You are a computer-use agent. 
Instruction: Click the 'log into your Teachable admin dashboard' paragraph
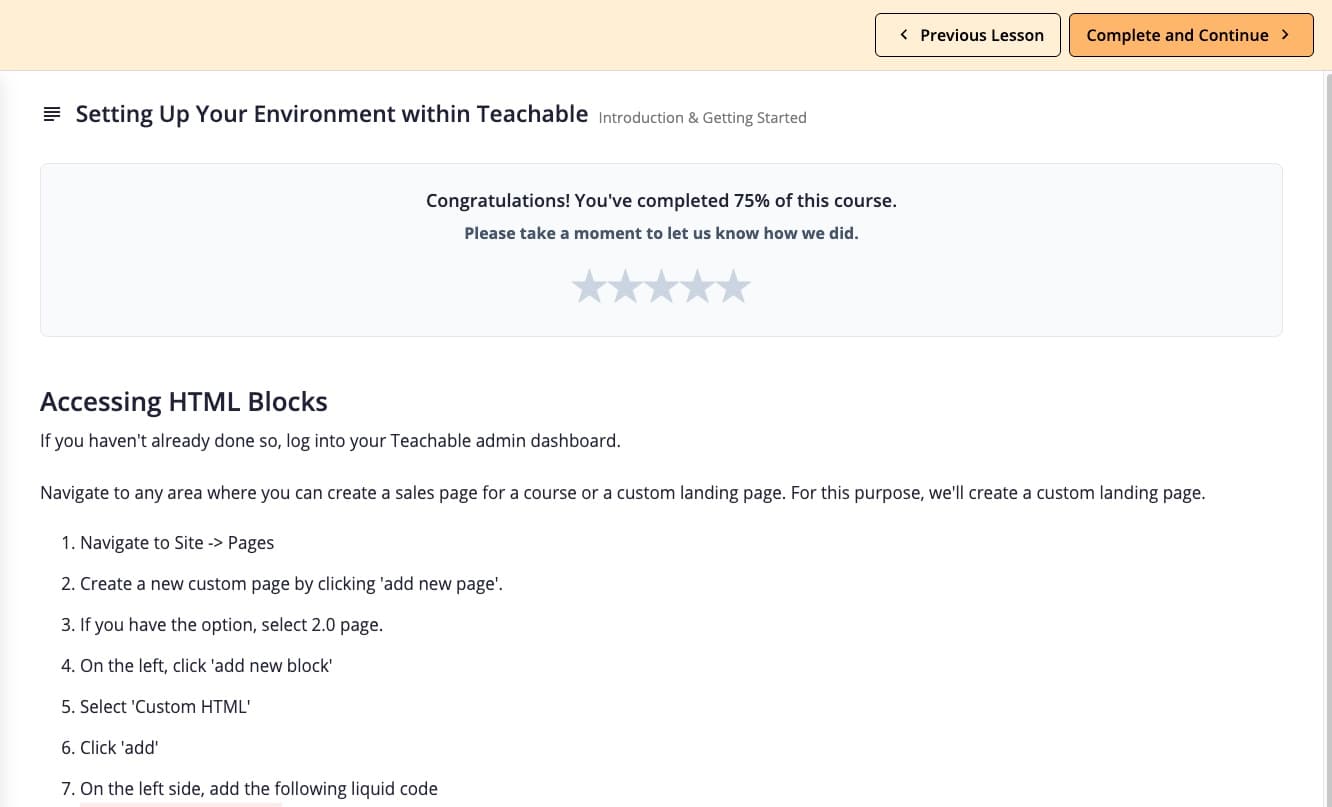click(330, 441)
